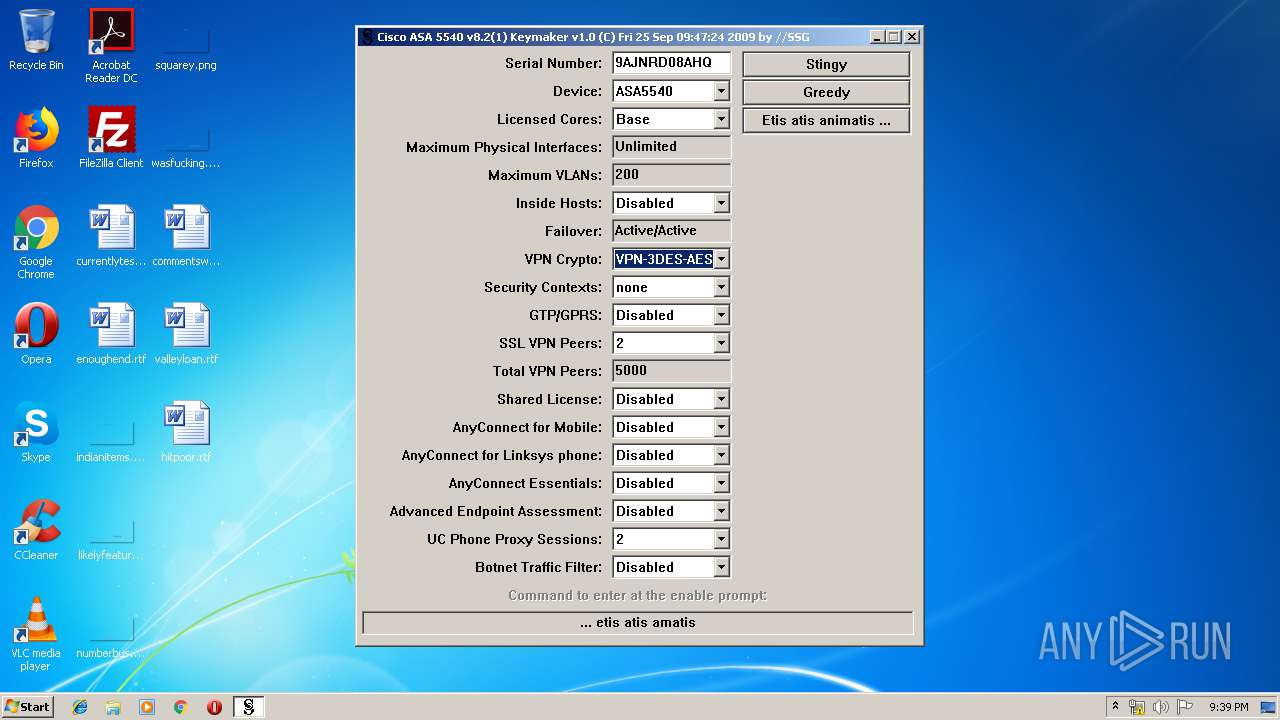Click the Greedy button
Viewport: 1280px width, 720px height.
pyautogui.click(x=826, y=92)
